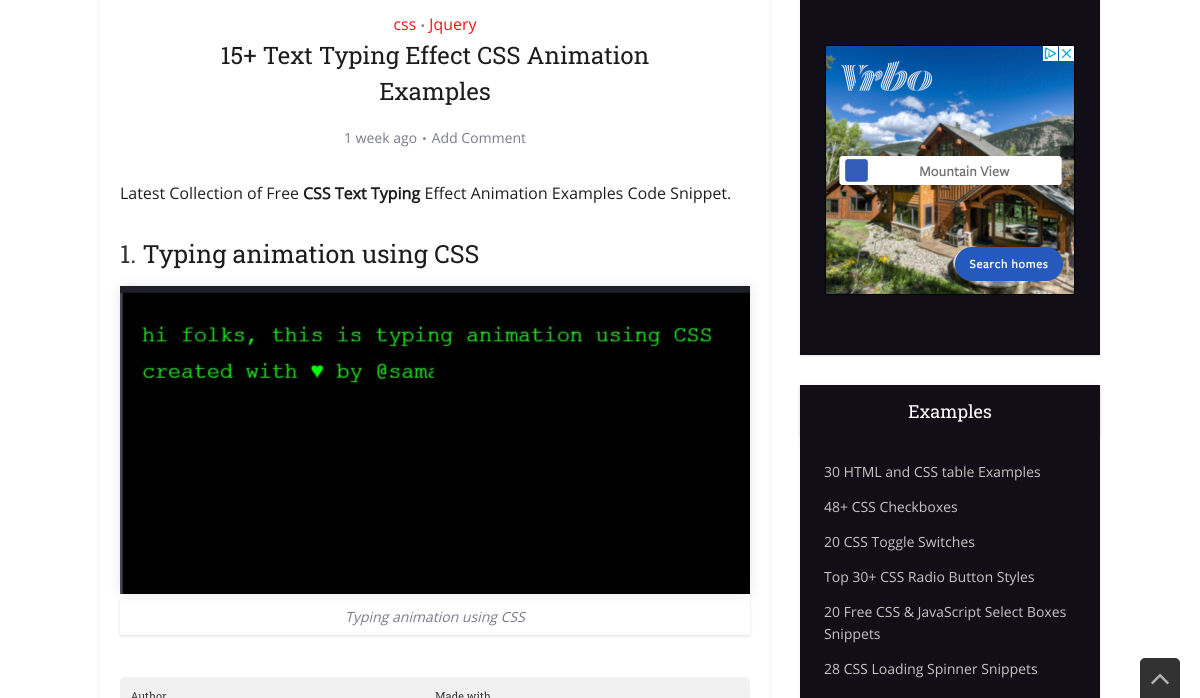Click the Vrbo logo in the ad

click(x=887, y=78)
